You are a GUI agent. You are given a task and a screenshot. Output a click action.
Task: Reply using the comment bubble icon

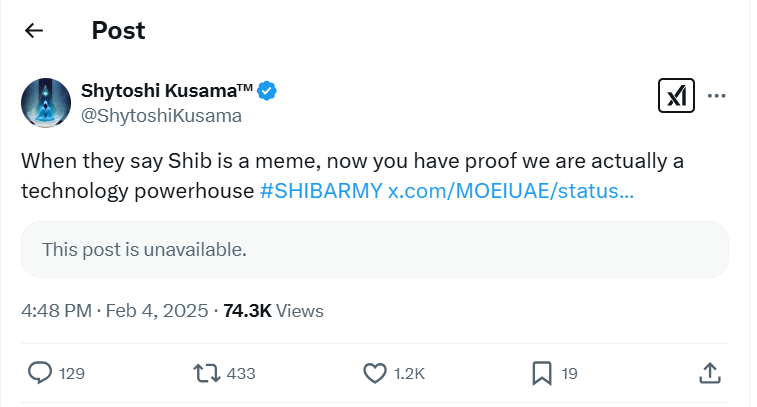tap(40, 373)
